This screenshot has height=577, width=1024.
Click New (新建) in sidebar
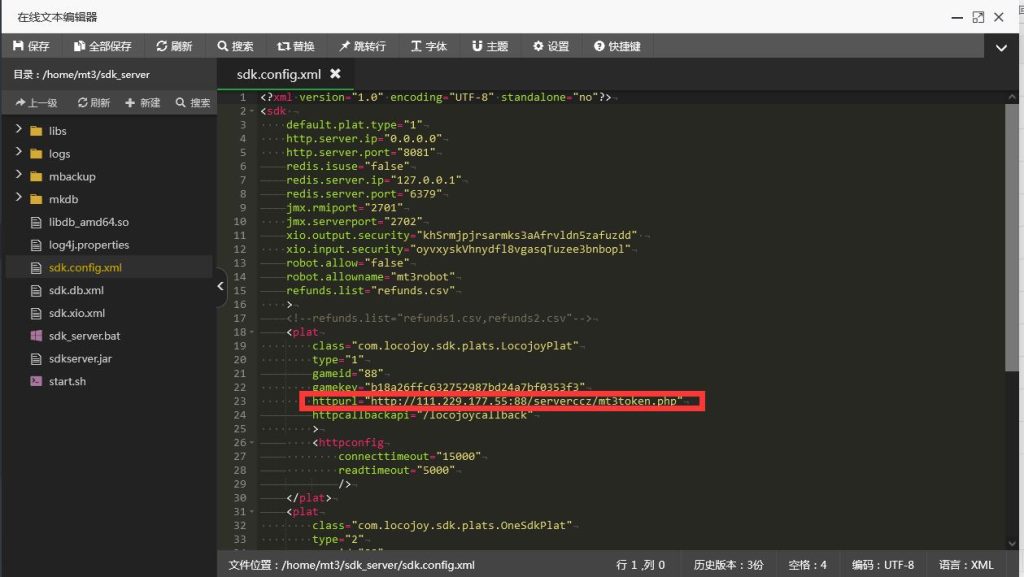pyautogui.click(x=142, y=103)
